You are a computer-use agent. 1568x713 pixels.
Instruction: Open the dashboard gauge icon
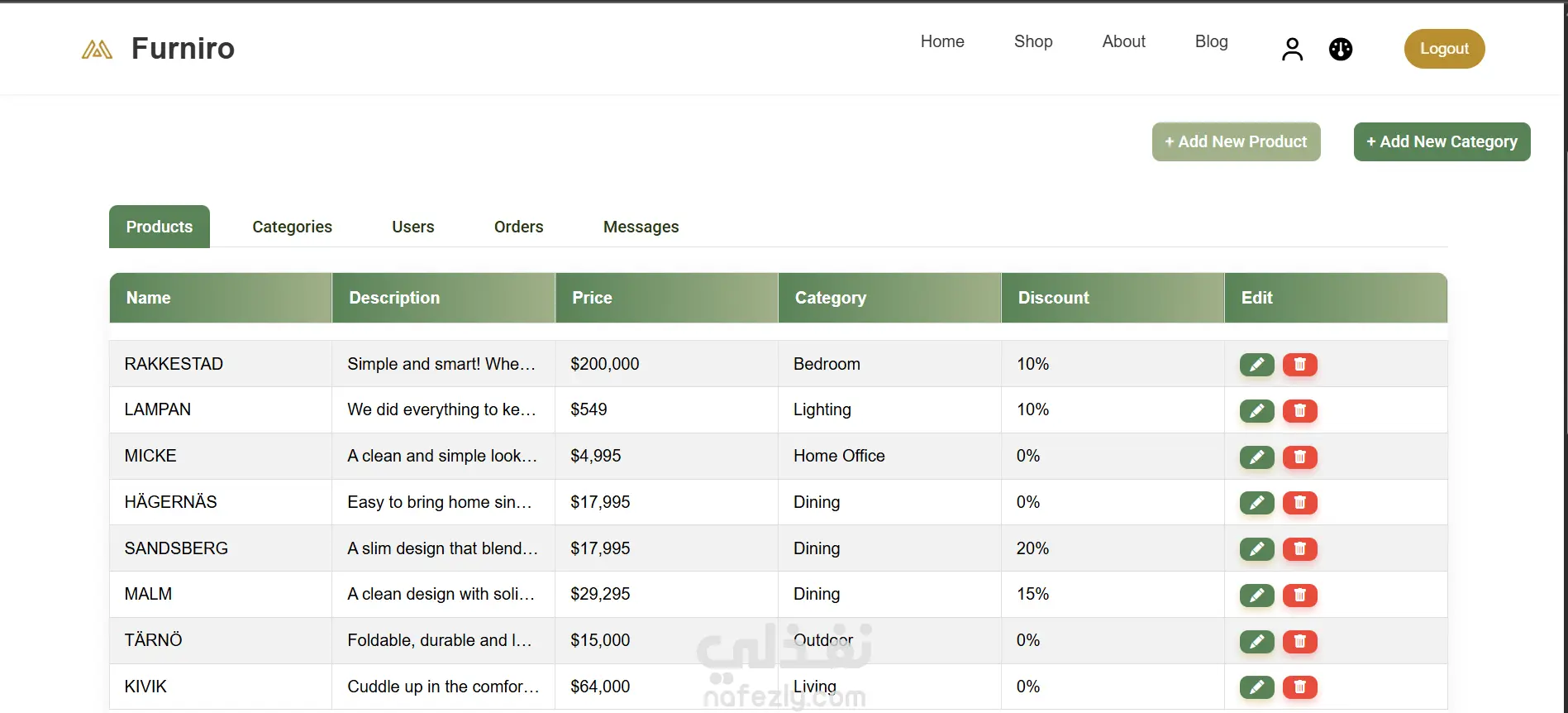click(1340, 50)
